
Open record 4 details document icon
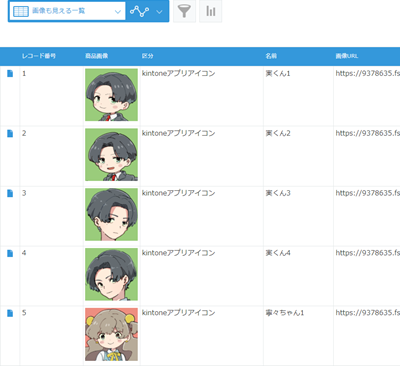(x=10, y=253)
